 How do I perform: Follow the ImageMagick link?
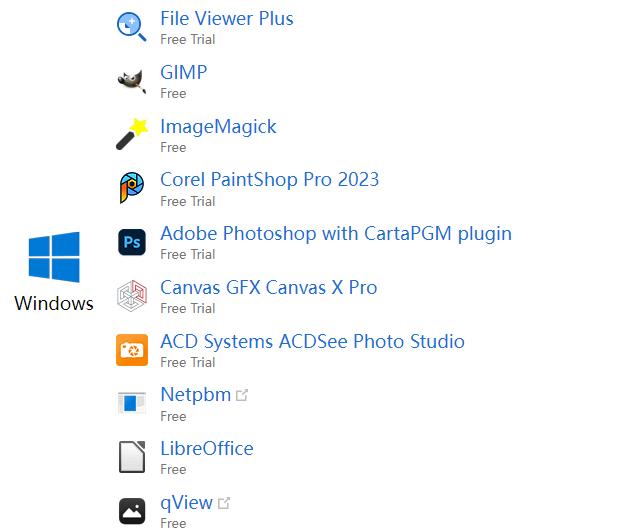pyautogui.click(x=218, y=126)
